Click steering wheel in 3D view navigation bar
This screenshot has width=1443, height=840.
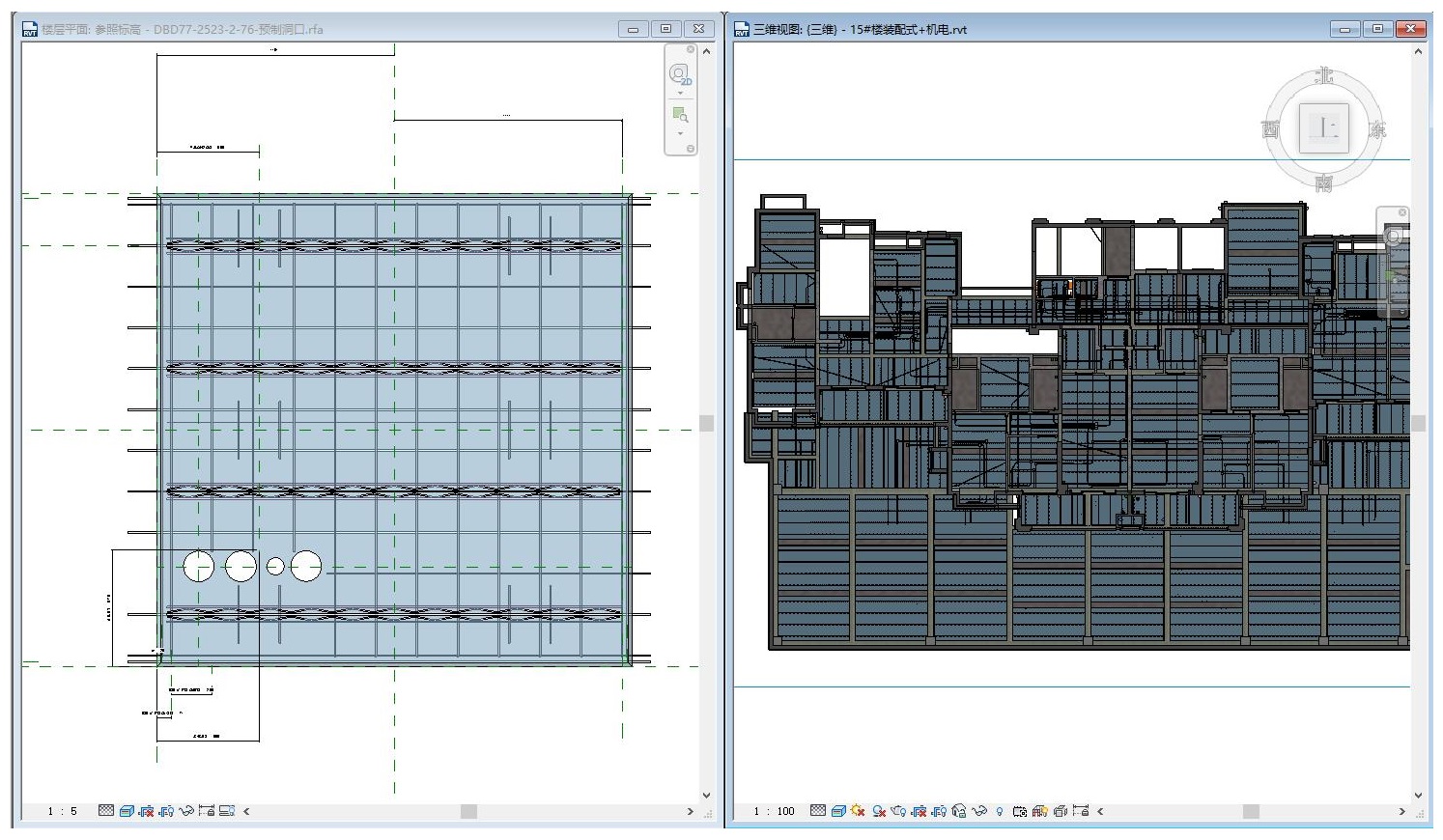(1395, 237)
